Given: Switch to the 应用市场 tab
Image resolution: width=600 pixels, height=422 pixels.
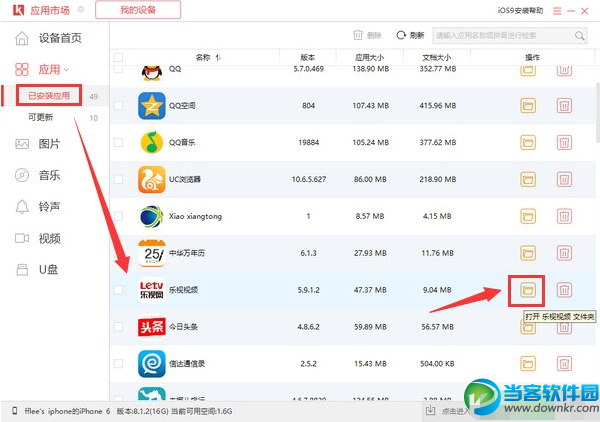Looking at the screenshot, I should [x=50, y=10].
